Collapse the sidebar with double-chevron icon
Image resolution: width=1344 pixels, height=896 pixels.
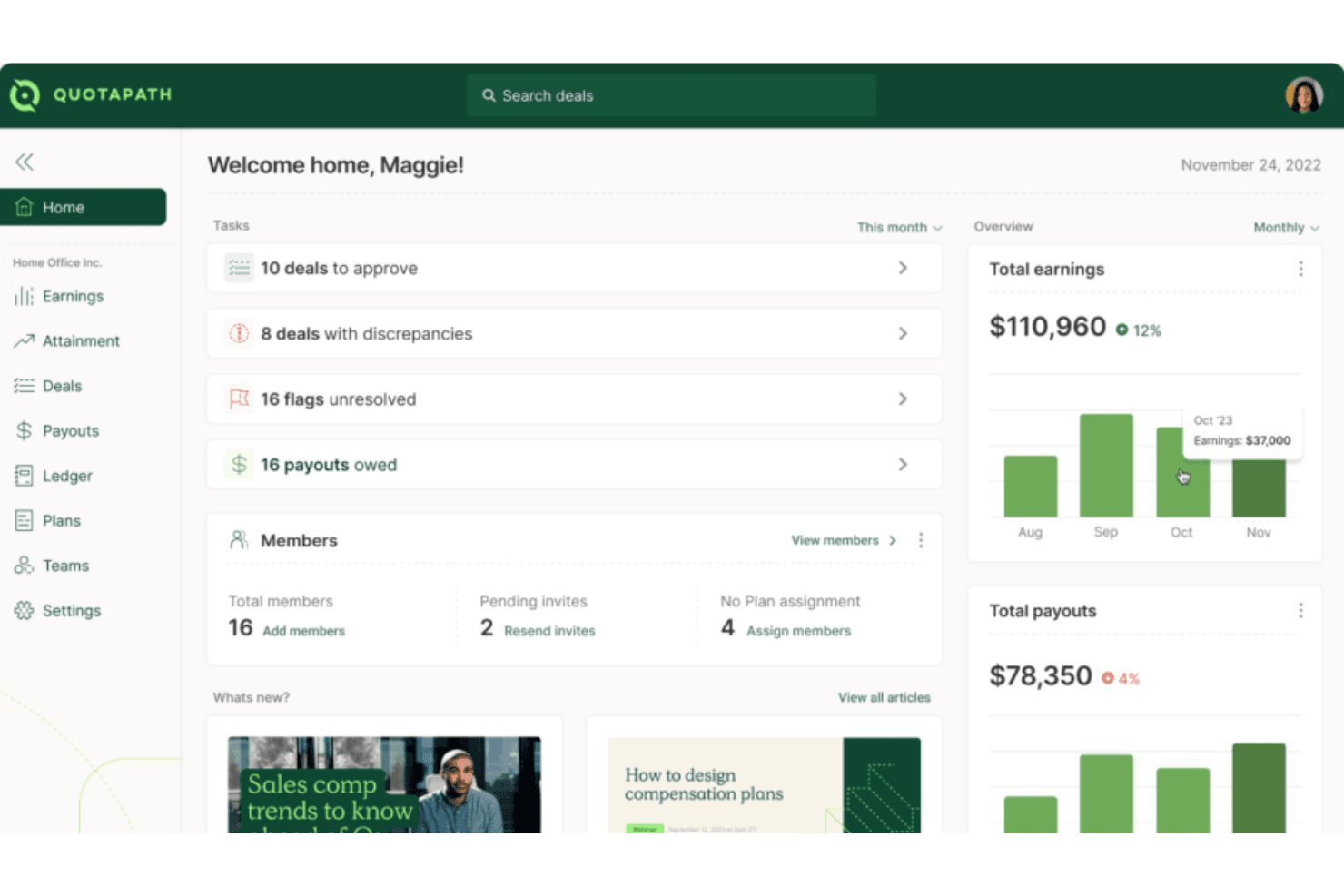click(25, 162)
